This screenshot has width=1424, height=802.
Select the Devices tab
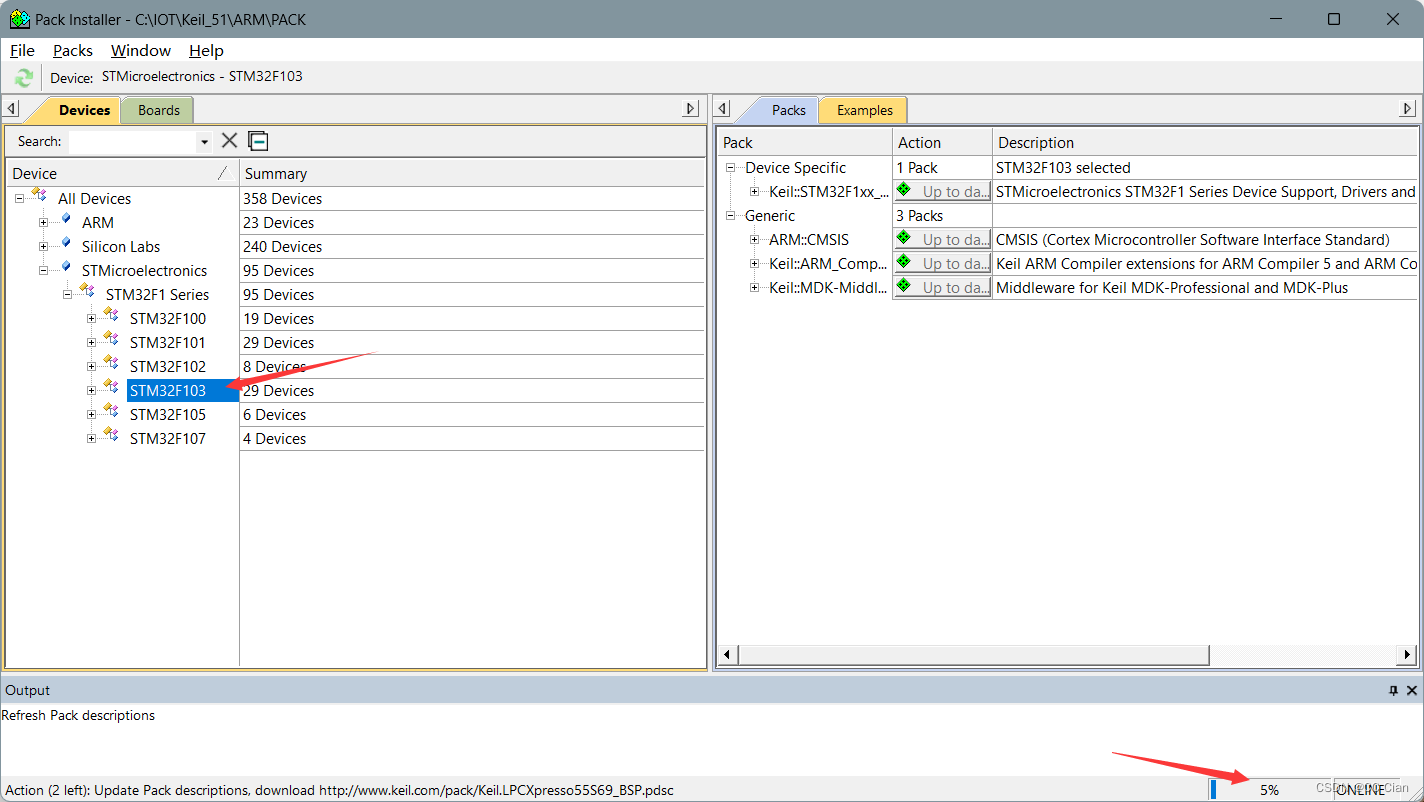[x=84, y=110]
